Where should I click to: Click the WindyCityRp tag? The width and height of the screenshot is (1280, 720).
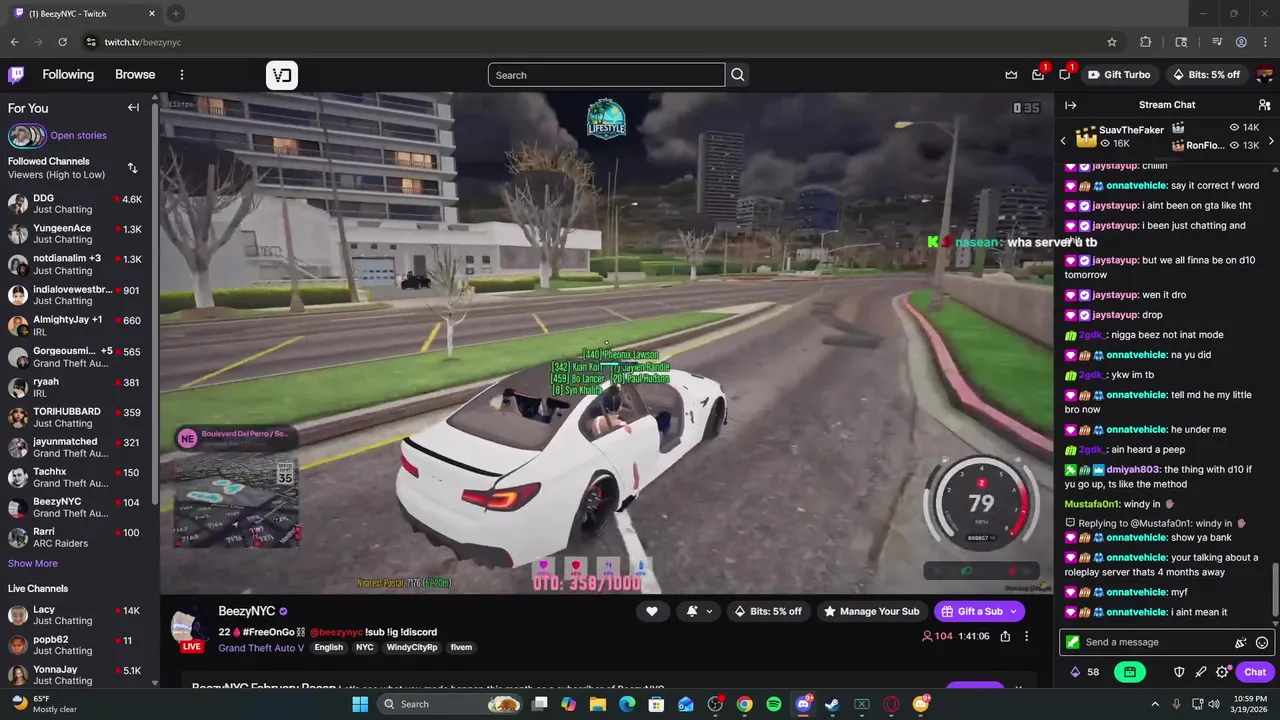tap(411, 648)
